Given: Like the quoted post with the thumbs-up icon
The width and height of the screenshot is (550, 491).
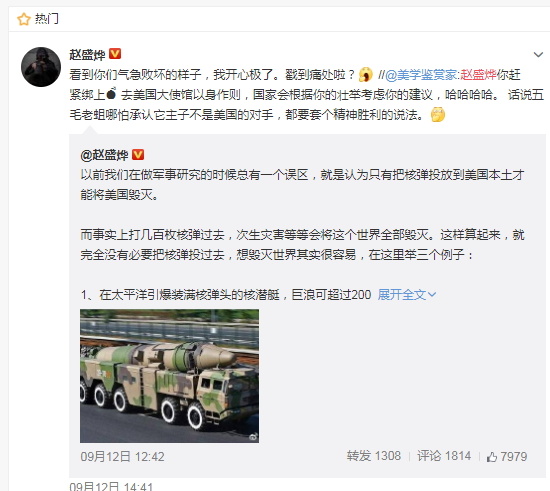Looking at the screenshot, I should [492, 457].
